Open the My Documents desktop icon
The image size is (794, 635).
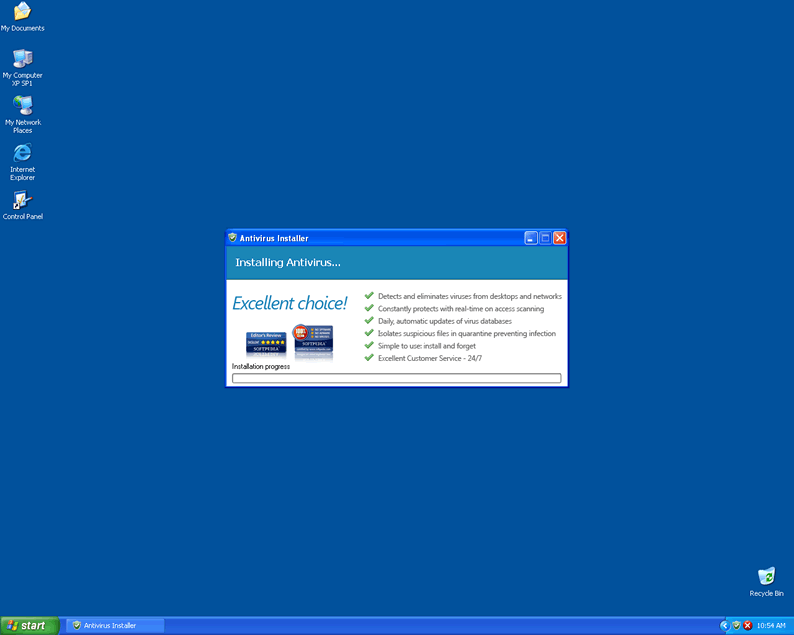[x=22, y=12]
